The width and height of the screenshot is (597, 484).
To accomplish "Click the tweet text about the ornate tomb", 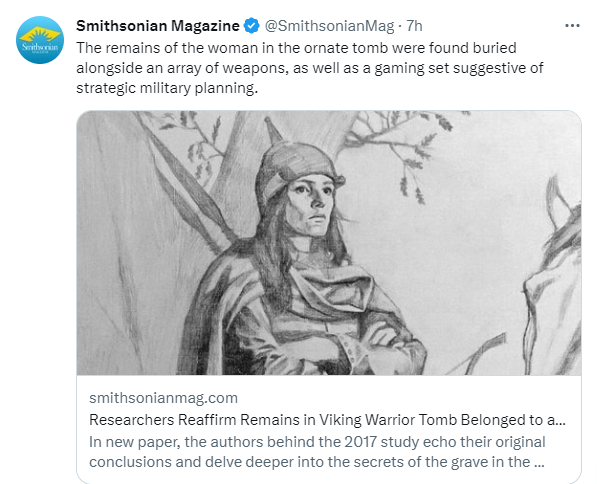I will (310, 68).
